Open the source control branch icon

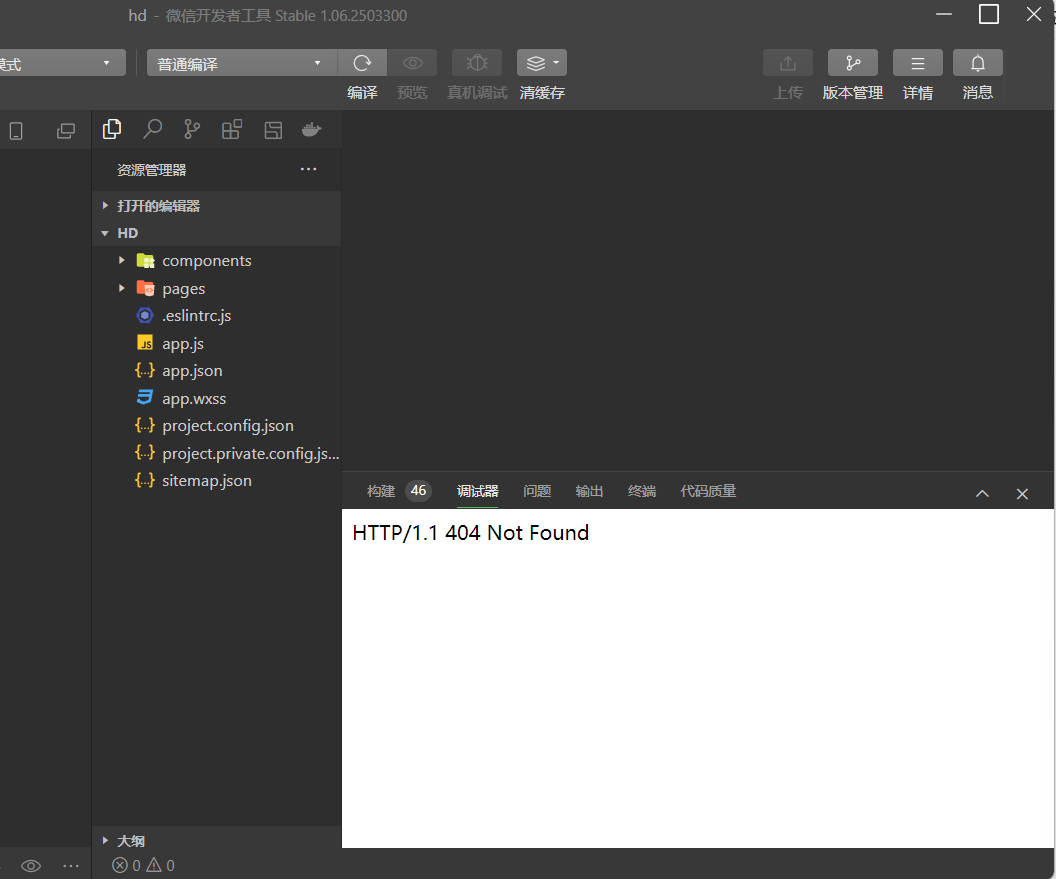192,129
